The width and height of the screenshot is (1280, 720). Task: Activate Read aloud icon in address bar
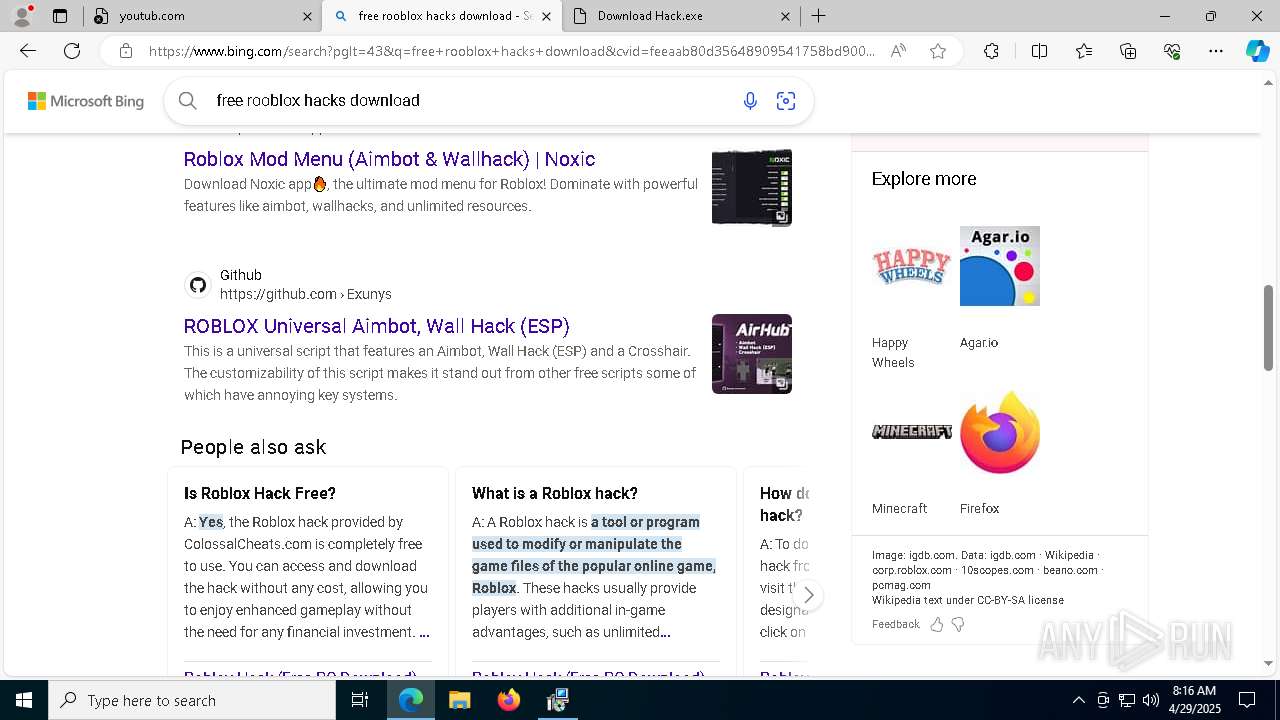tap(898, 51)
